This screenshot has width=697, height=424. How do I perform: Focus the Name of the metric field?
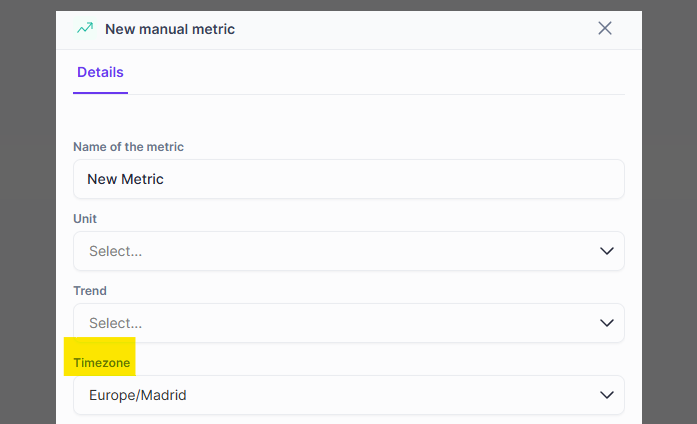[348, 179]
